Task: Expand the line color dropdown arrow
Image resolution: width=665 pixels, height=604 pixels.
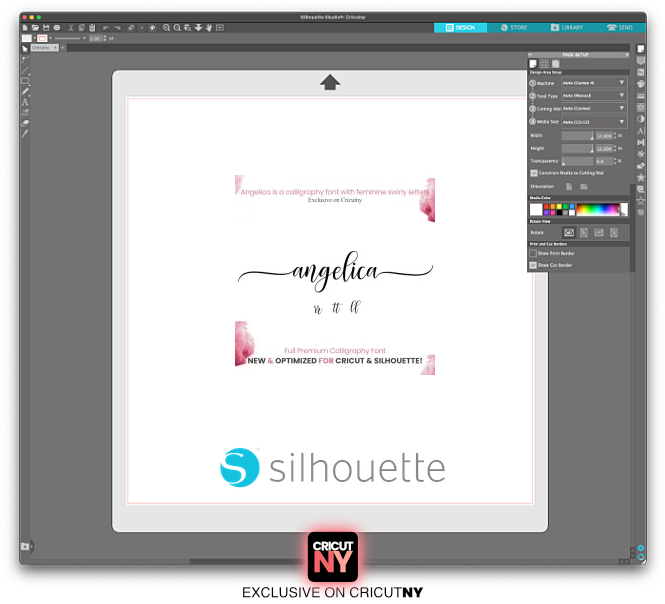Action: click(x=50, y=38)
